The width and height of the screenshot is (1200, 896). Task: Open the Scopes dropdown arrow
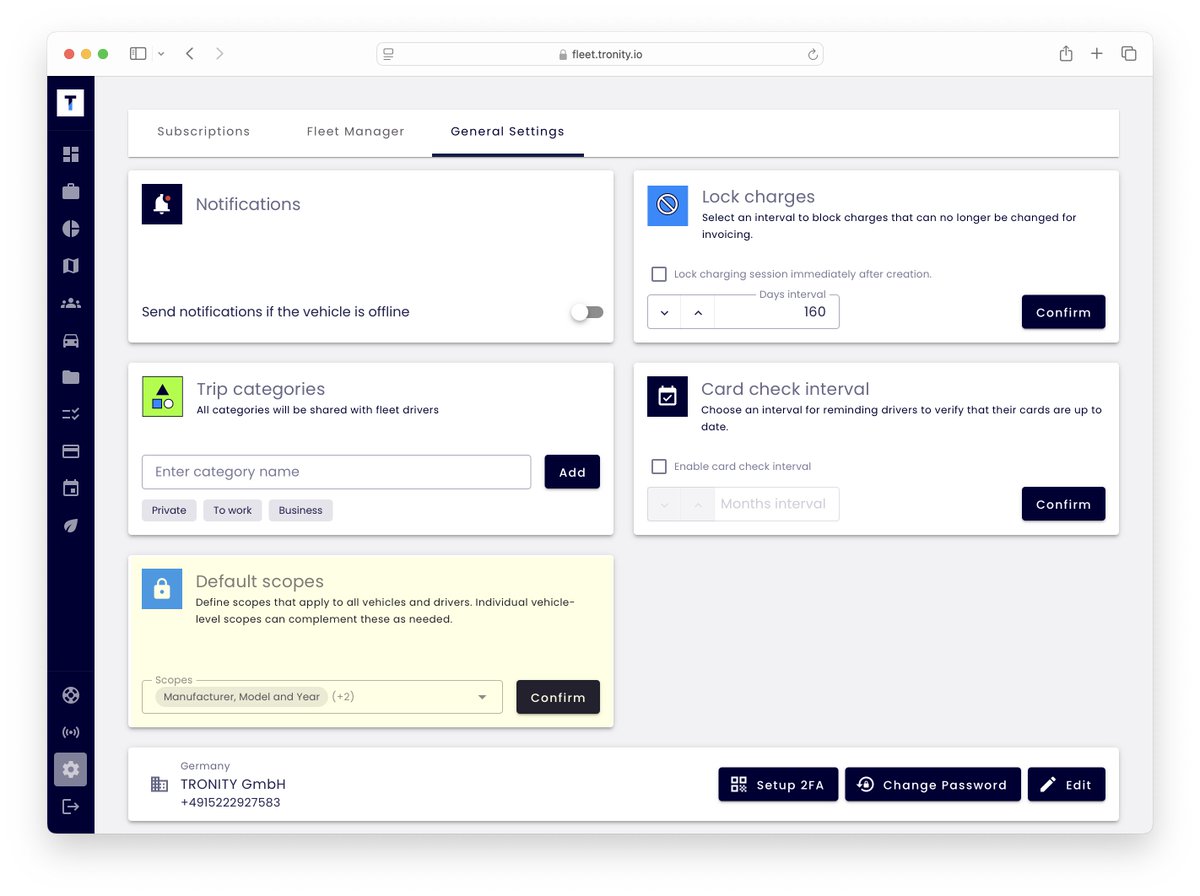(x=482, y=697)
